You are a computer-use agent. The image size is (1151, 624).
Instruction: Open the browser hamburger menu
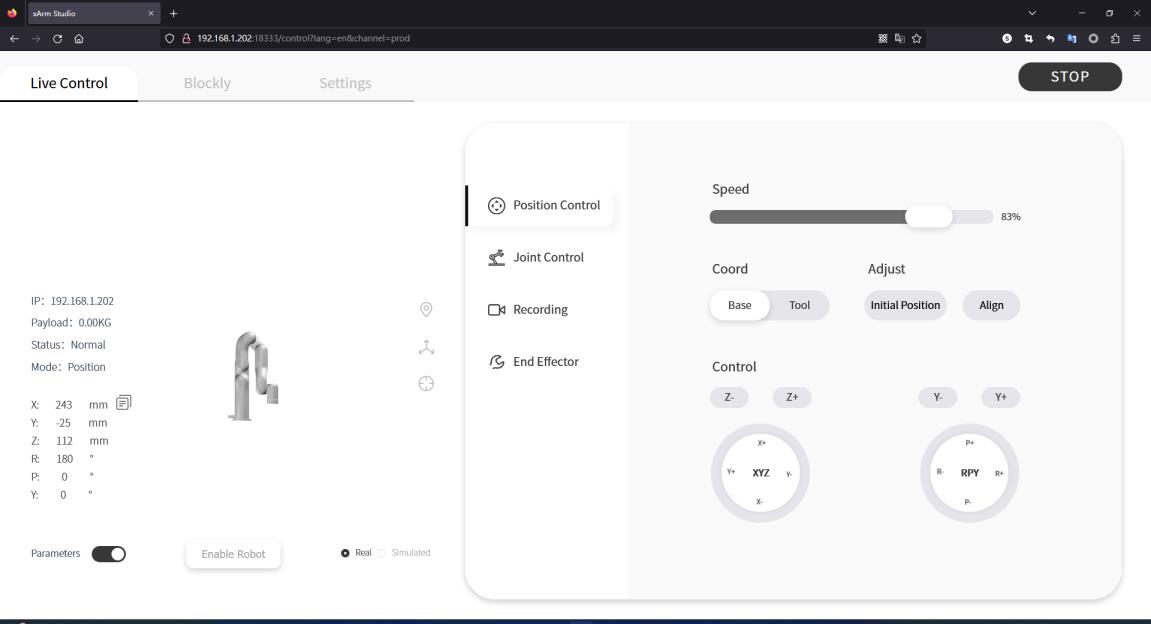(x=1136, y=38)
